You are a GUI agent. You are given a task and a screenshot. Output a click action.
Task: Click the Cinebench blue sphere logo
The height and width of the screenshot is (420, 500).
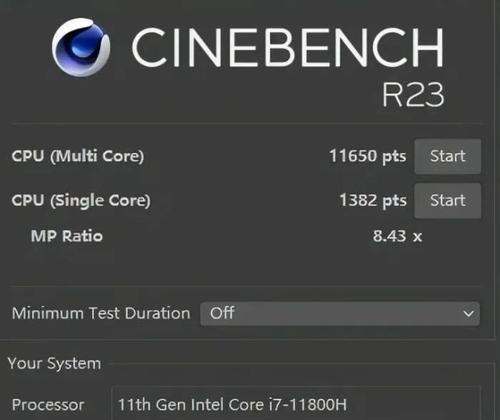[x=81, y=47]
